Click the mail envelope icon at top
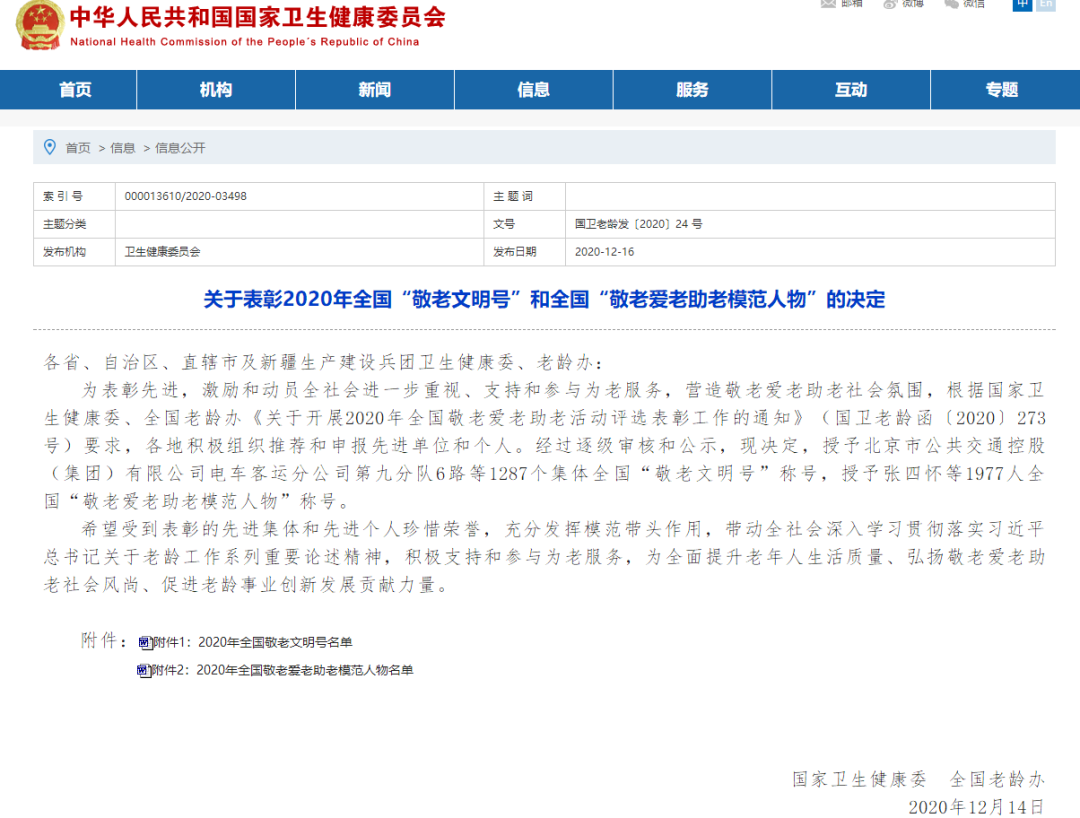 coord(828,3)
